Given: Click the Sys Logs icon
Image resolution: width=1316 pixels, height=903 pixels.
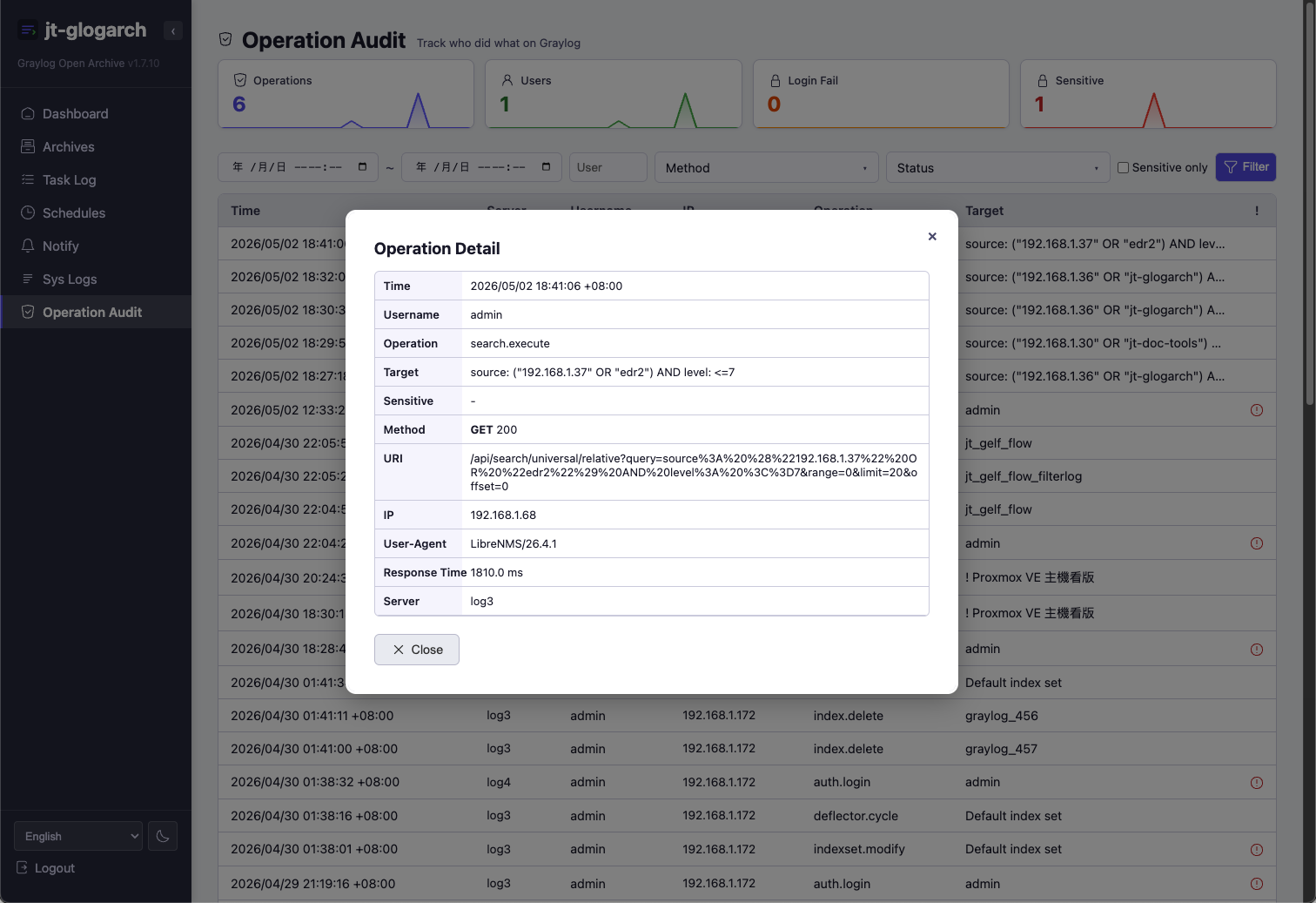Looking at the screenshot, I should [28, 279].
